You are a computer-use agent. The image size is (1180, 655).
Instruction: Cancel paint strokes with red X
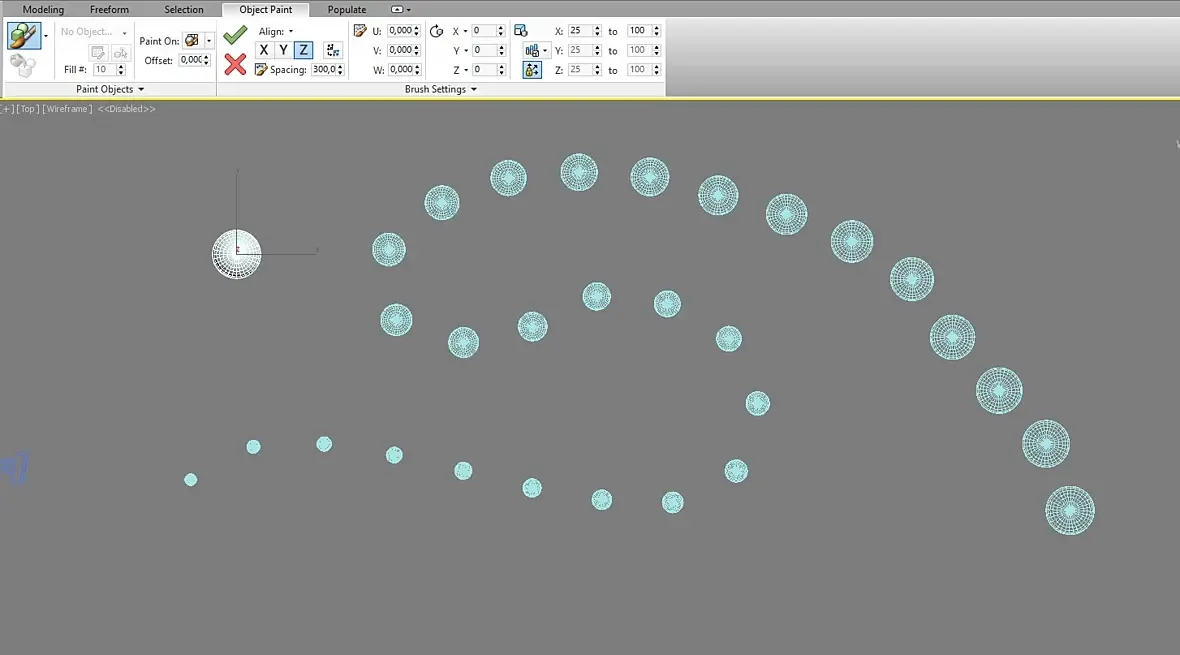(235, 64)
